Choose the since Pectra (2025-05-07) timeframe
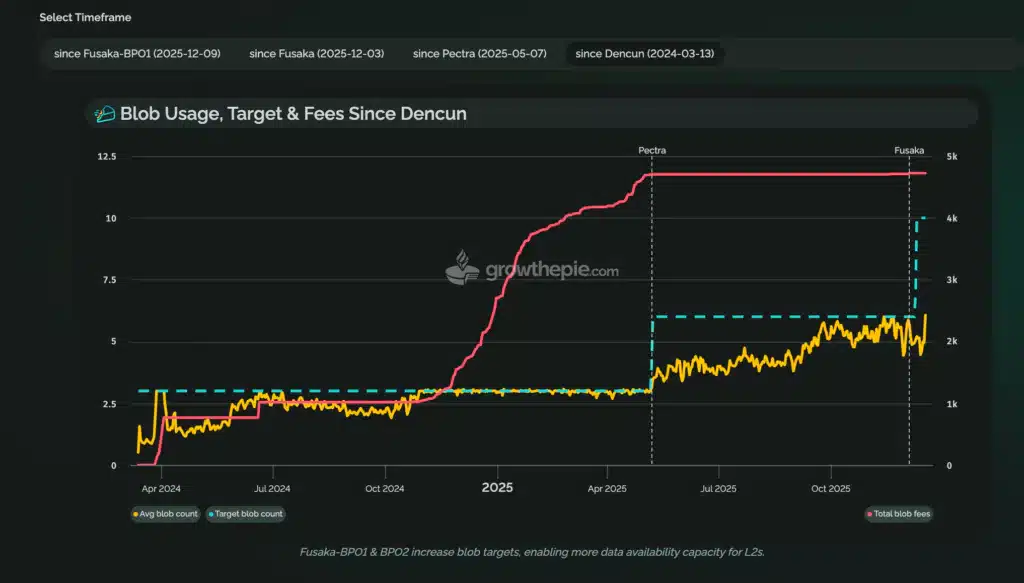 click(479, 53)
